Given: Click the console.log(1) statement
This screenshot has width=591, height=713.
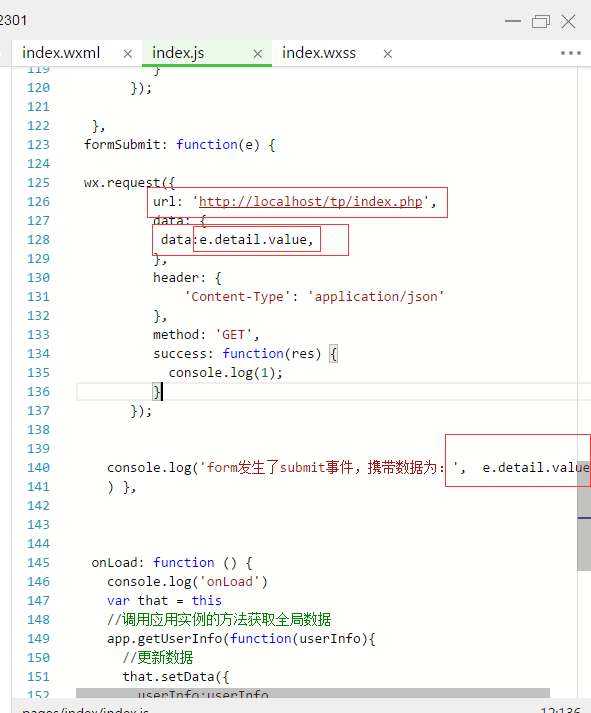Looking at the screenshot, I should [225, 373].
